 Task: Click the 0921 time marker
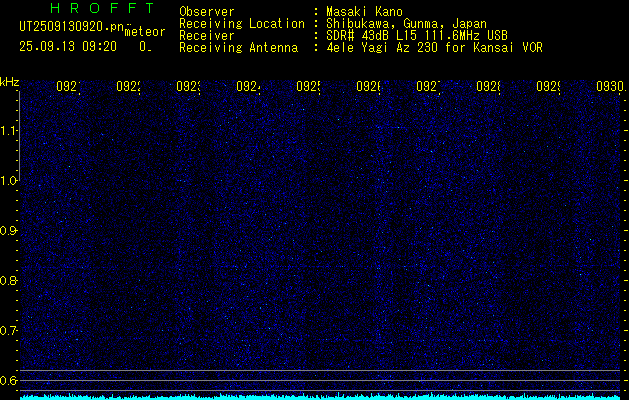click(x=68, y=86)
